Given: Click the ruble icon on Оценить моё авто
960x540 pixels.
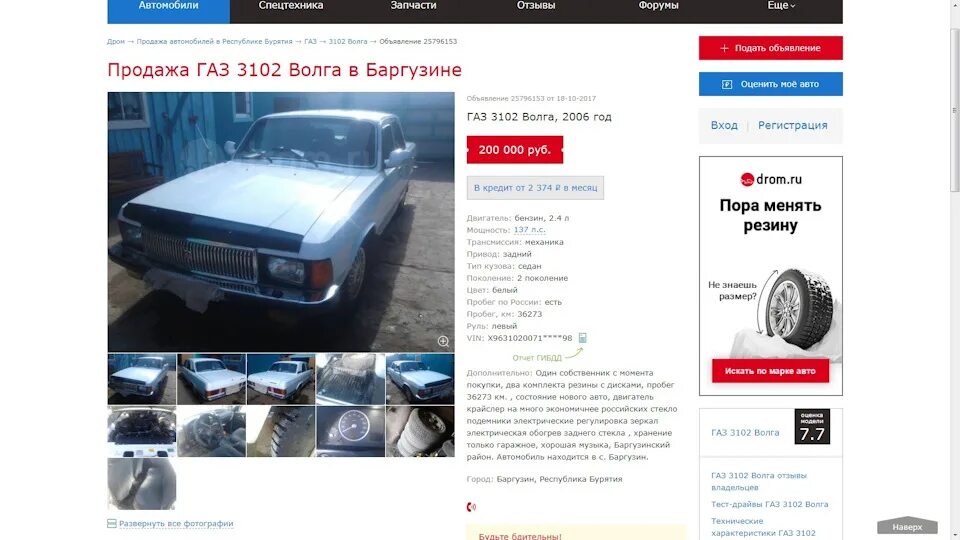Looking at the screenshot, I should click(x=727, y=84).
